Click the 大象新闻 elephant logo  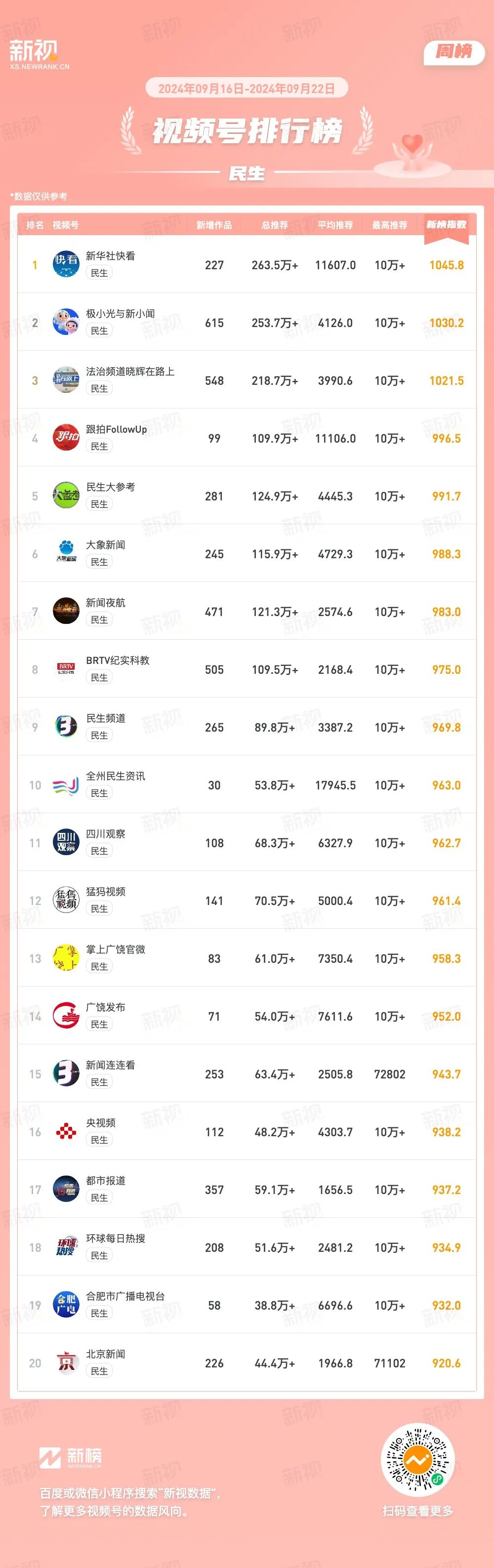[66, 553]
